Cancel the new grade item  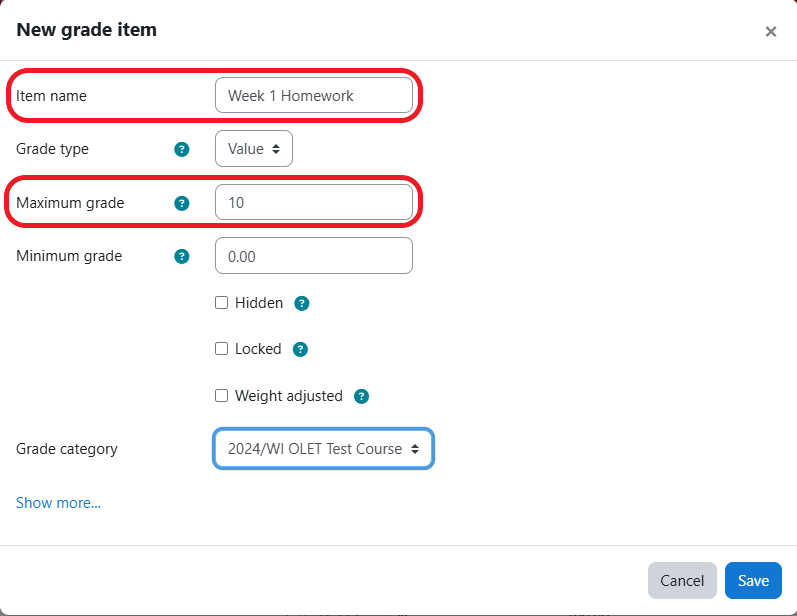tap(682, 581)
